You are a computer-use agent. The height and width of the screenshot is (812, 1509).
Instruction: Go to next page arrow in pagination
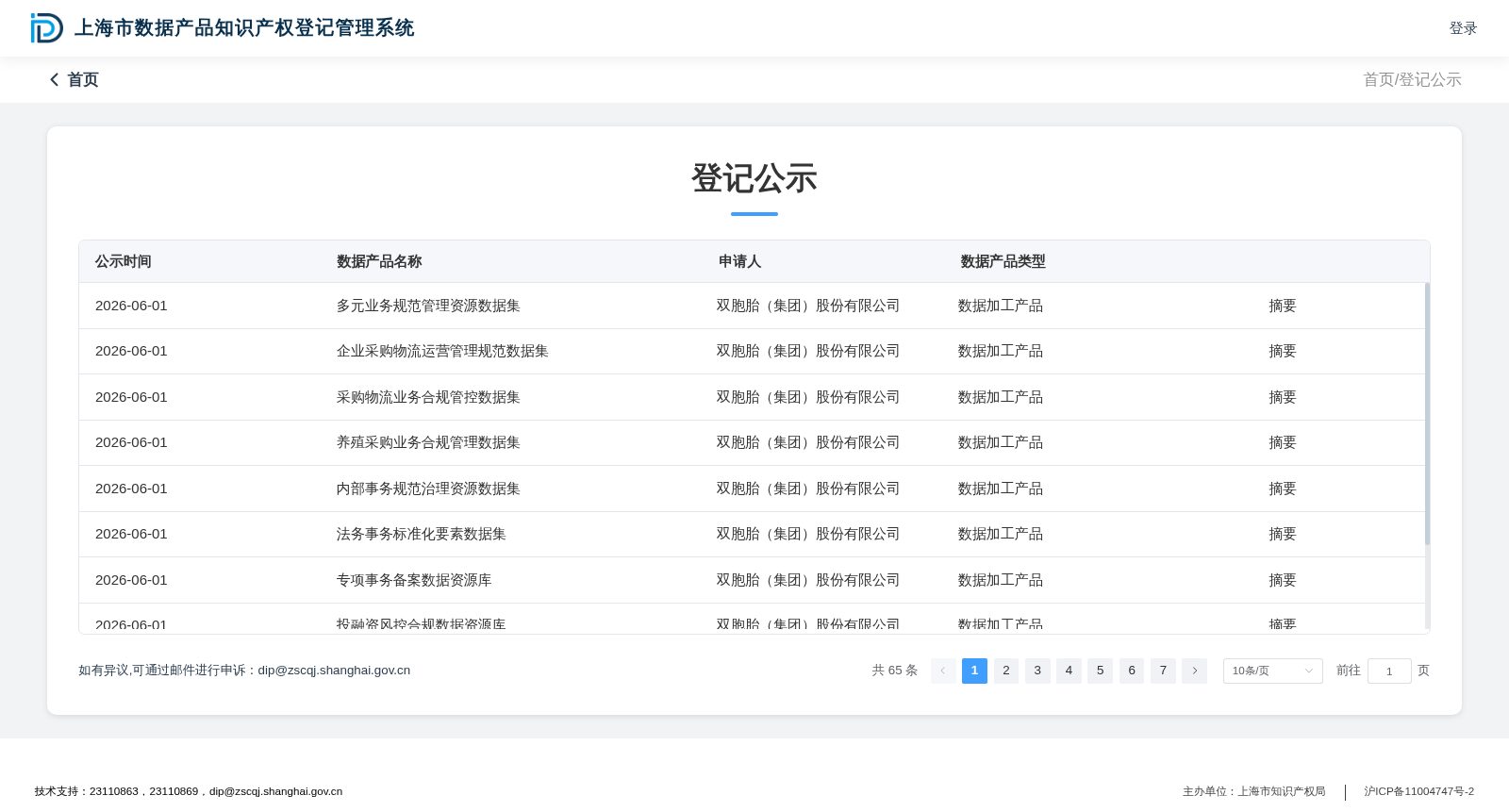1194,671
